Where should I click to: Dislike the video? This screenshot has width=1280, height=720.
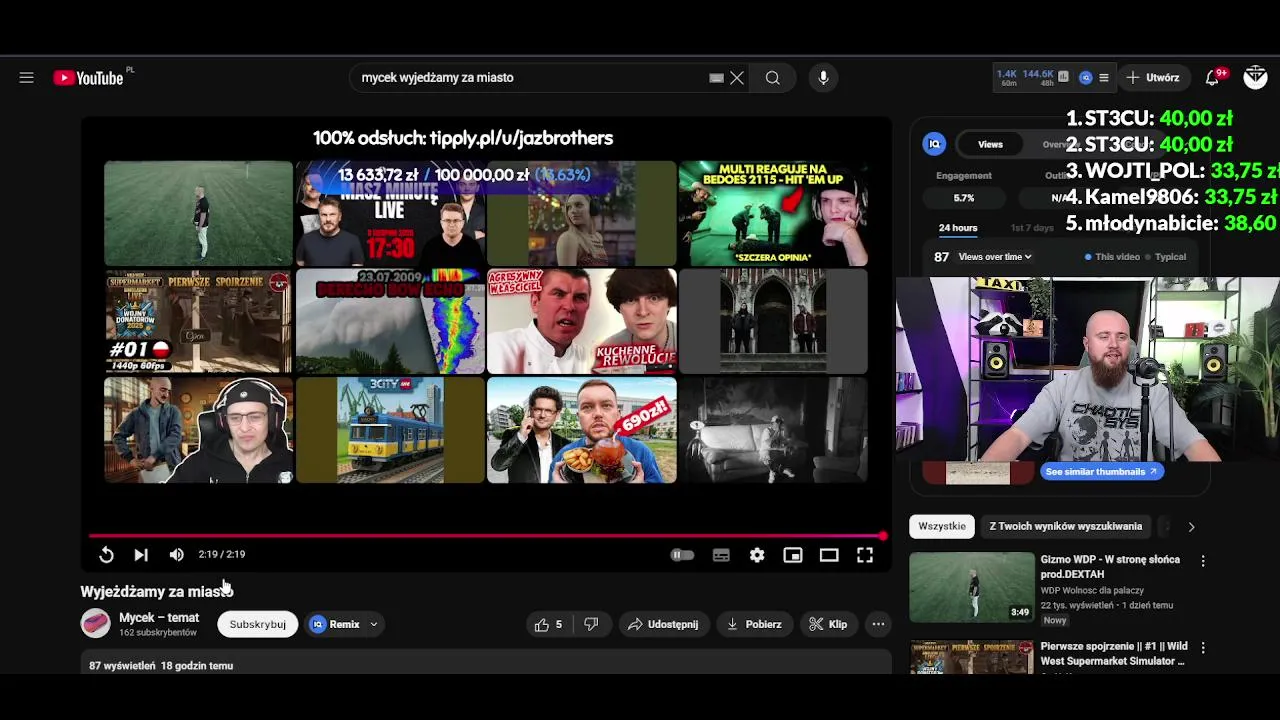(x=591, y=624)
